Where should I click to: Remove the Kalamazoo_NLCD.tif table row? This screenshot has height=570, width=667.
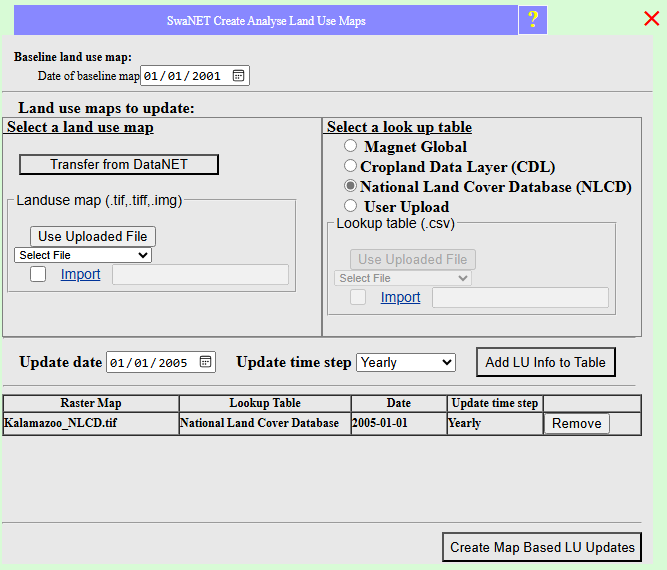(576, 424)
